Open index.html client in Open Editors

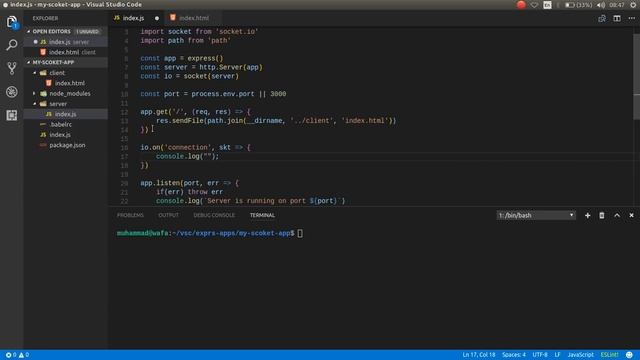(66, 52)
